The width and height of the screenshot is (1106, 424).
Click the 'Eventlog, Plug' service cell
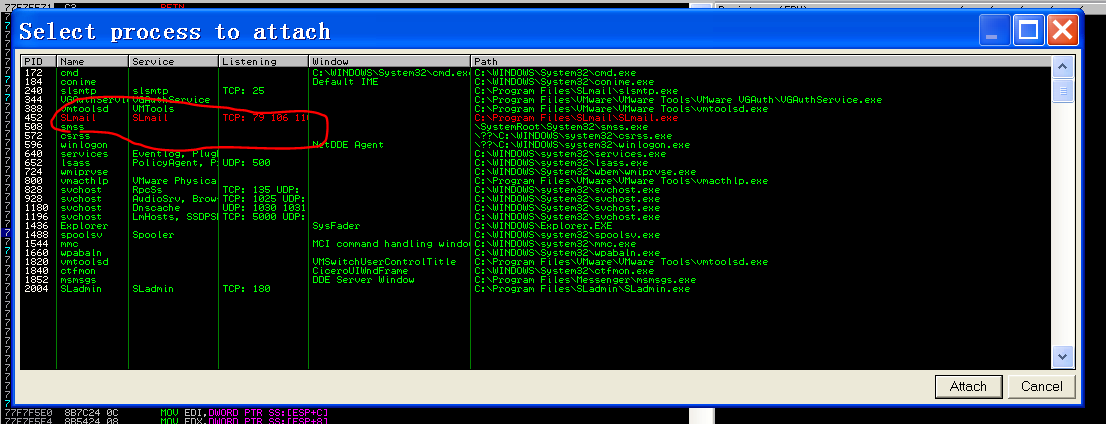(174, 154)
